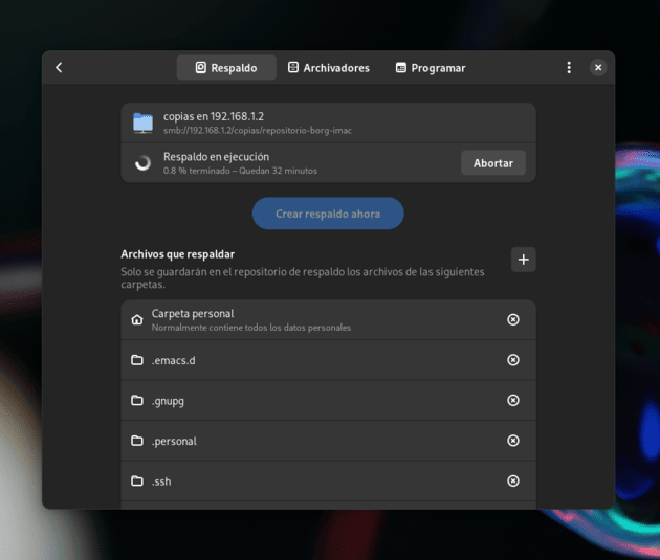Select the Carpeta personal label
Viewport: 660px width, 560px height.
[x=193, y=314]
